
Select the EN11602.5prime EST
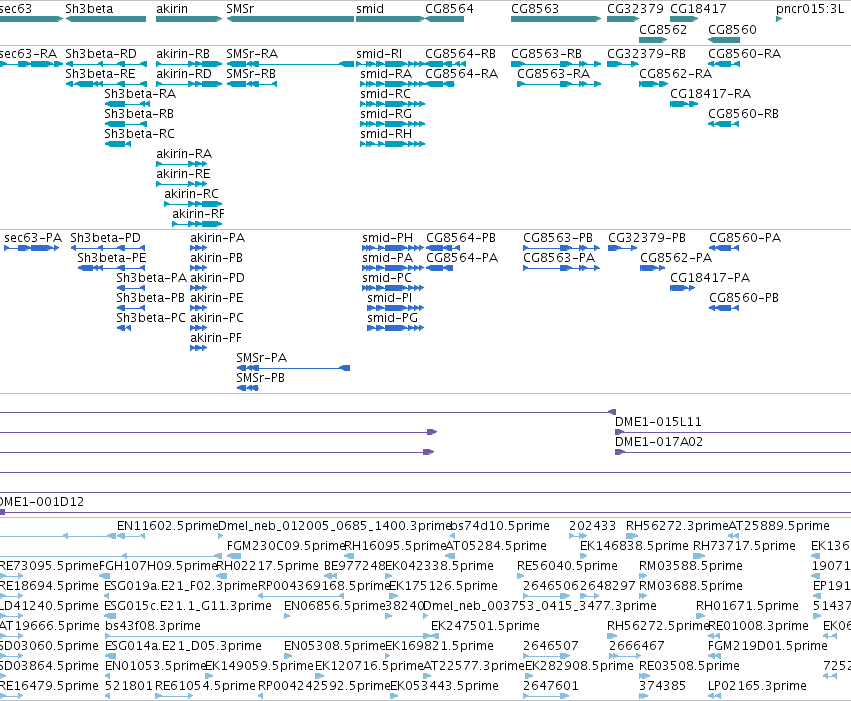click(131, 536)
